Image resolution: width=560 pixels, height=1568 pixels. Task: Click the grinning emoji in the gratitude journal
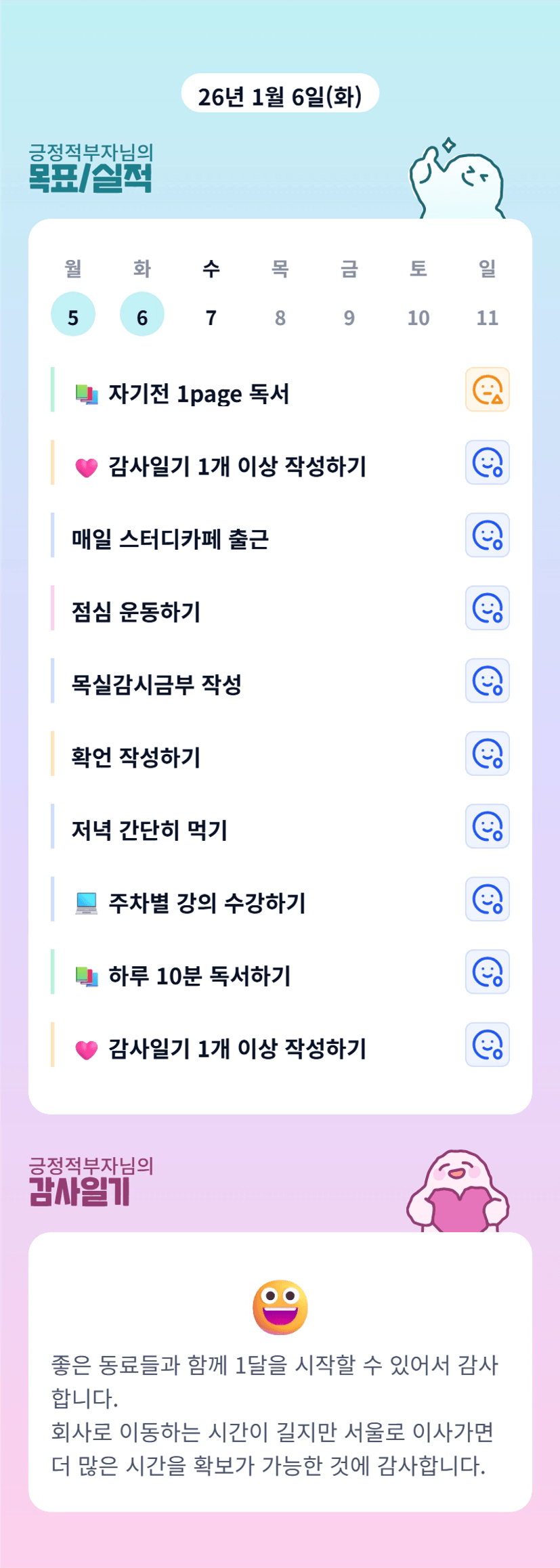[280, 1307]
